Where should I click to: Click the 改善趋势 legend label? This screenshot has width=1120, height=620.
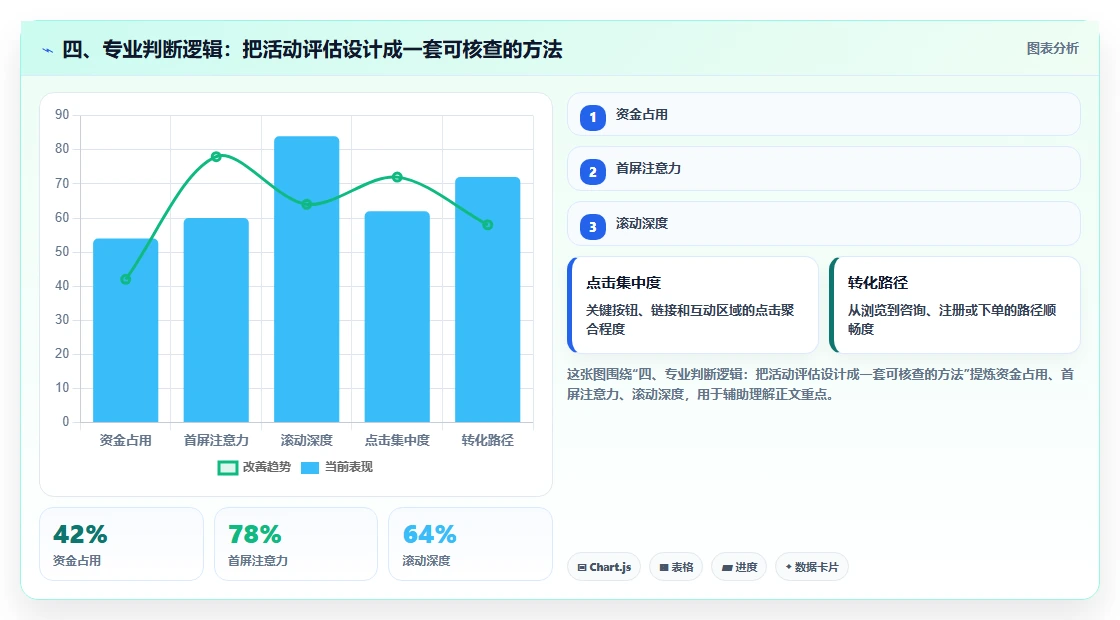pyautogui.click(x=267, y=467)
